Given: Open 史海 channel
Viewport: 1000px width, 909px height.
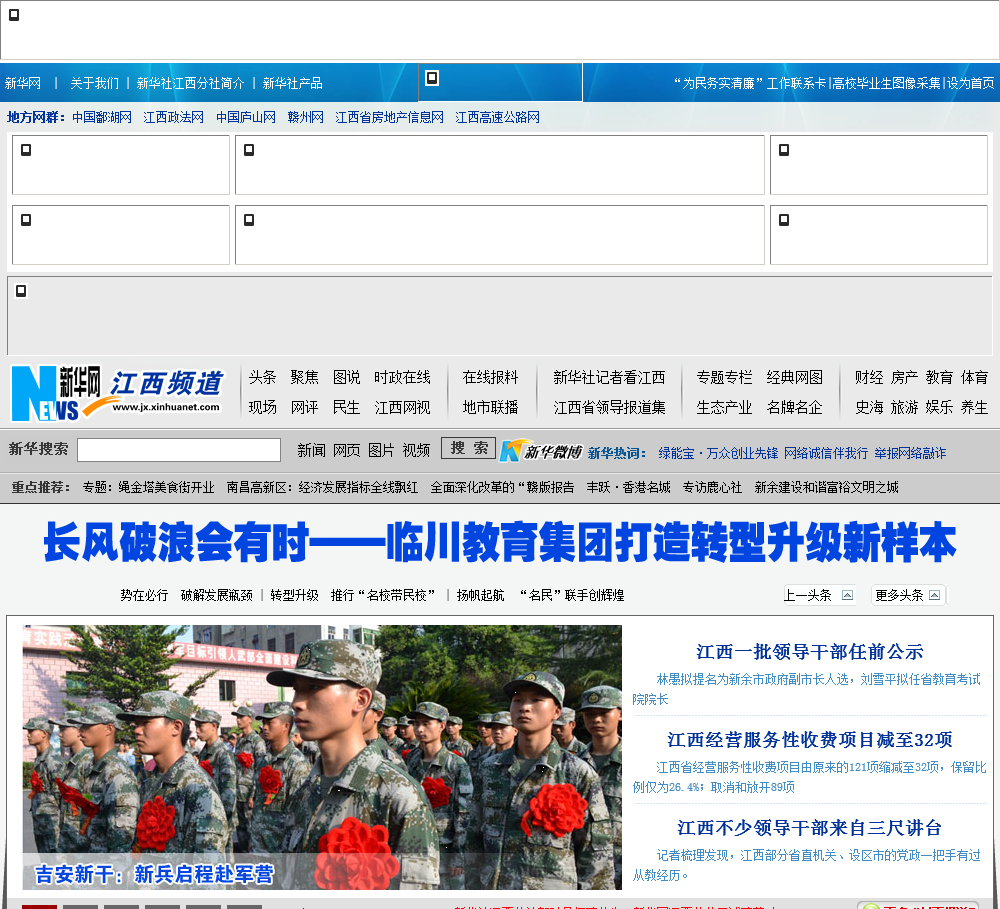Looking at the screenshot, I should click(869, 407).
